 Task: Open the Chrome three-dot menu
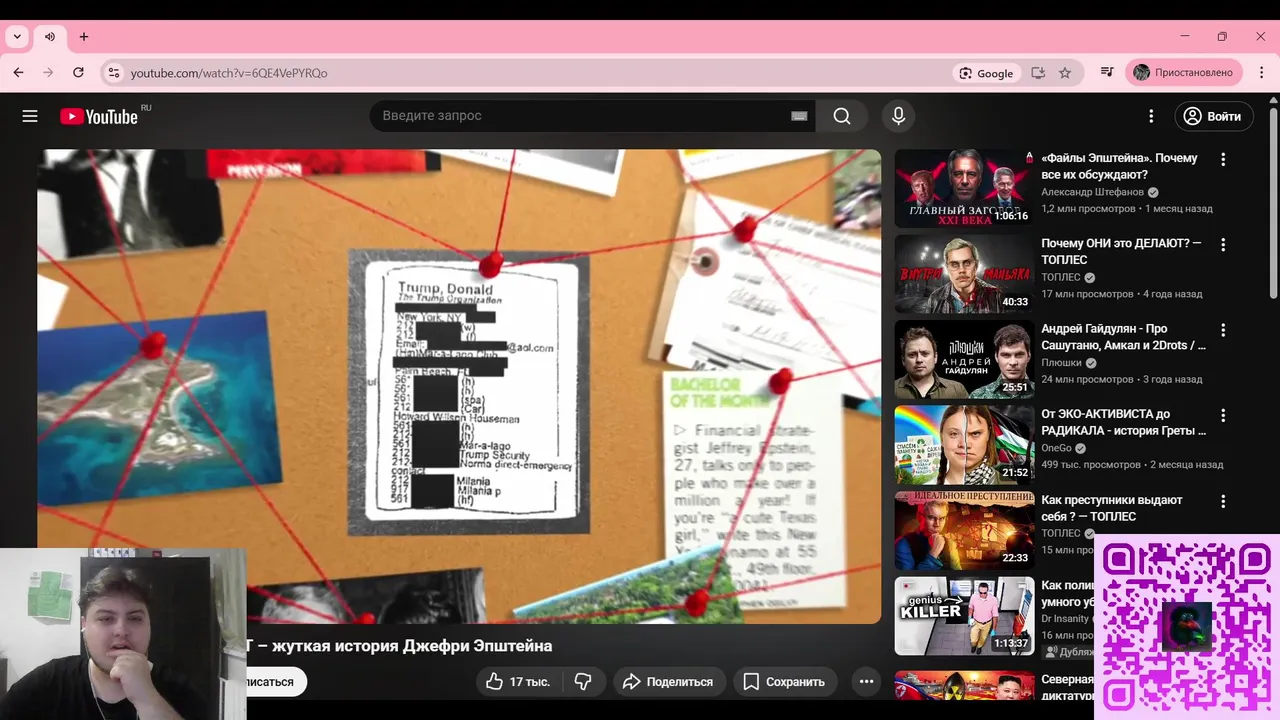click(x=1260, y=73)
